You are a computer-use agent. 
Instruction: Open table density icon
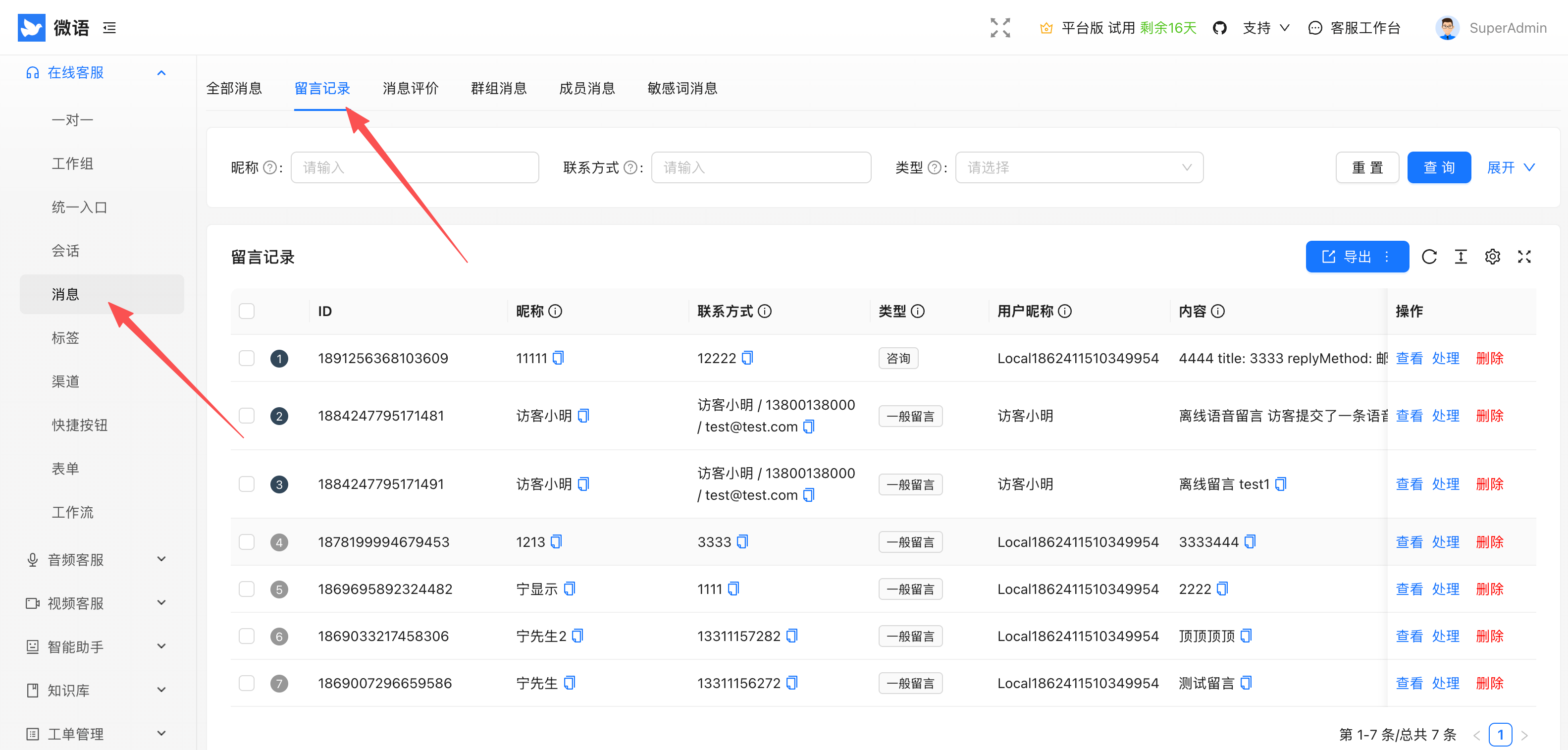tap(1461, 257)
